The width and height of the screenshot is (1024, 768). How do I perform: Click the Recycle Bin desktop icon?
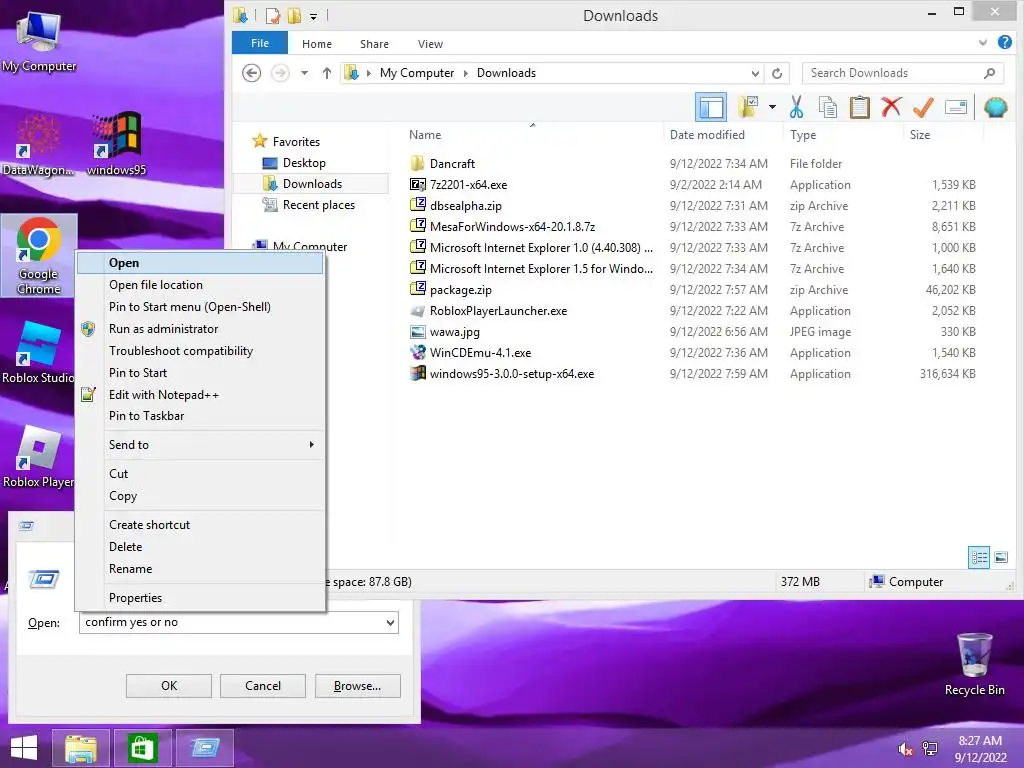coord(974,664)
